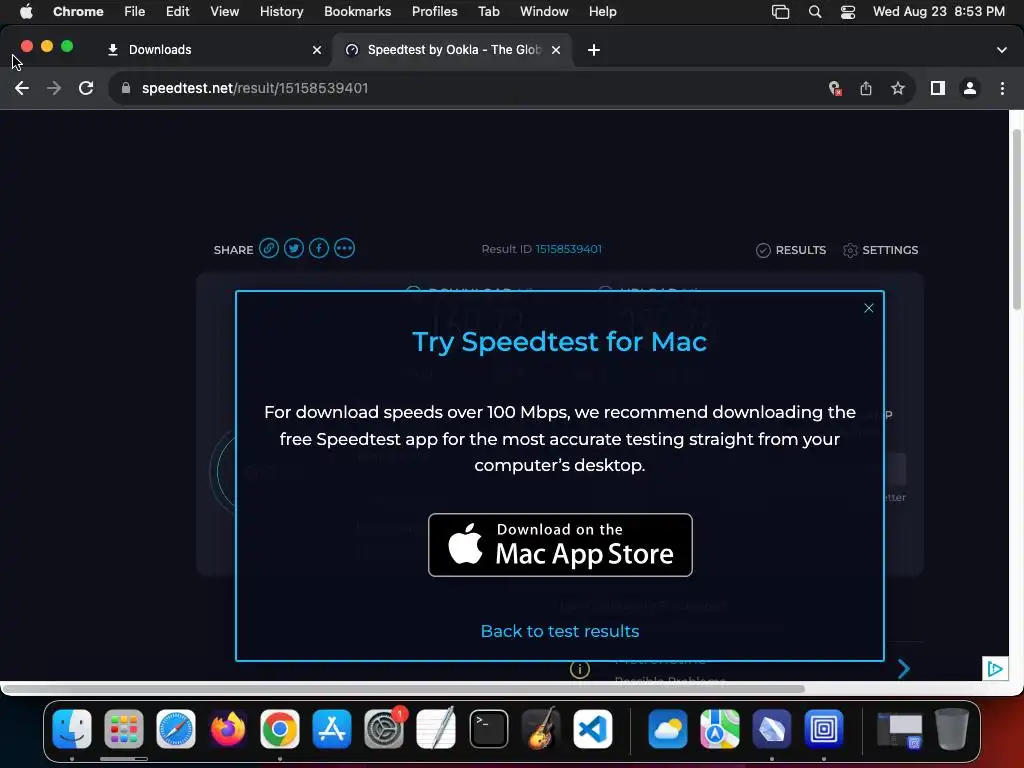Click Back to test results link
The image size is (1024, 768).
[x=560, y=631]
